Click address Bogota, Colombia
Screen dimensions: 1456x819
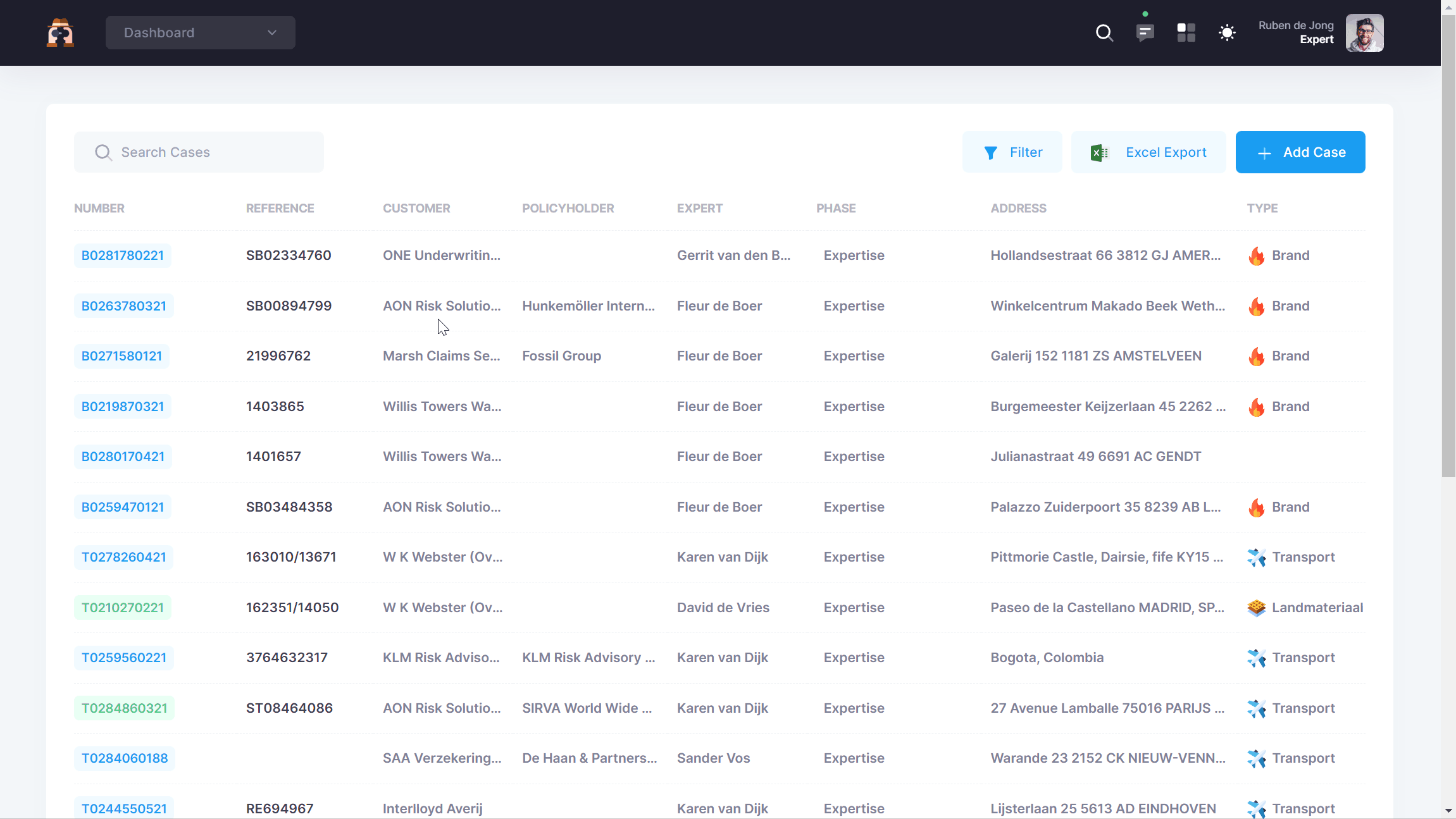tap(1047, 658)
